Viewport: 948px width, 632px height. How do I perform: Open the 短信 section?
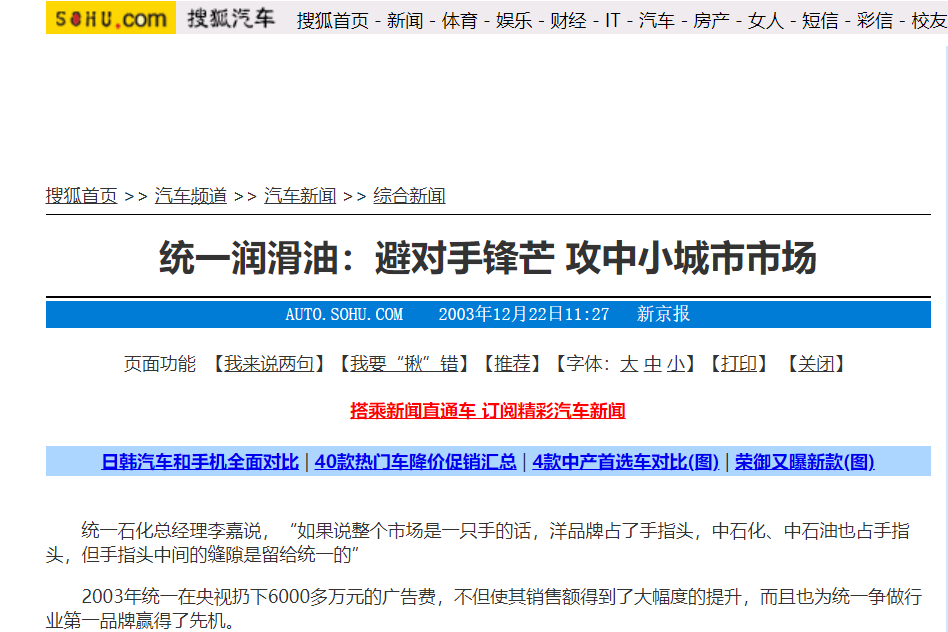click(820, 21)
